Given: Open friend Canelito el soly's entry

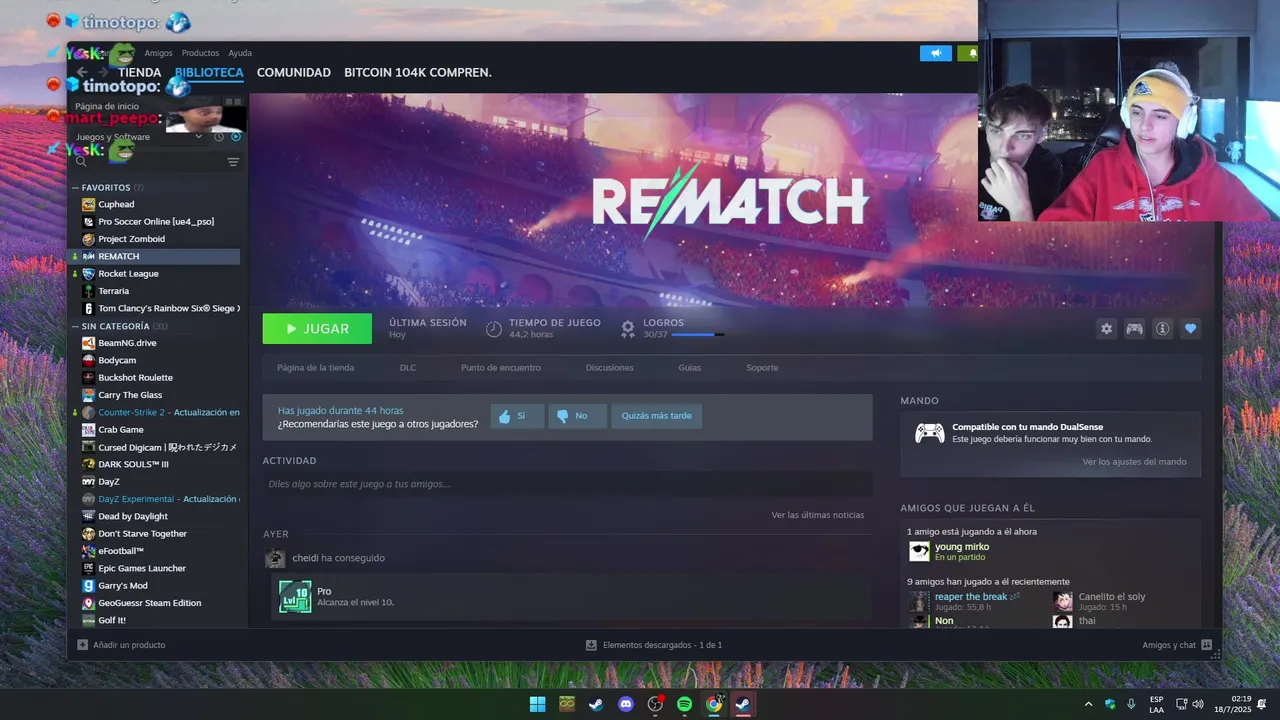Looking at the screenshot, I should [1112, 597].
